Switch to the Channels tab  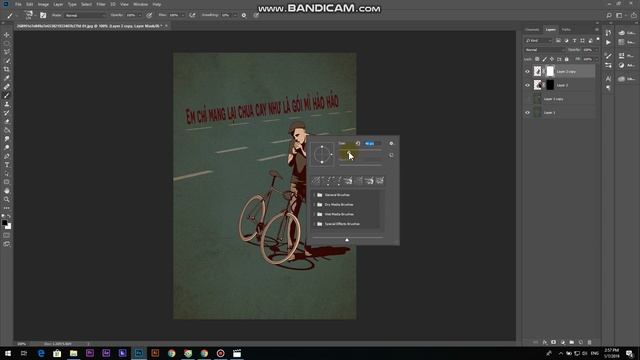point(532,30)
